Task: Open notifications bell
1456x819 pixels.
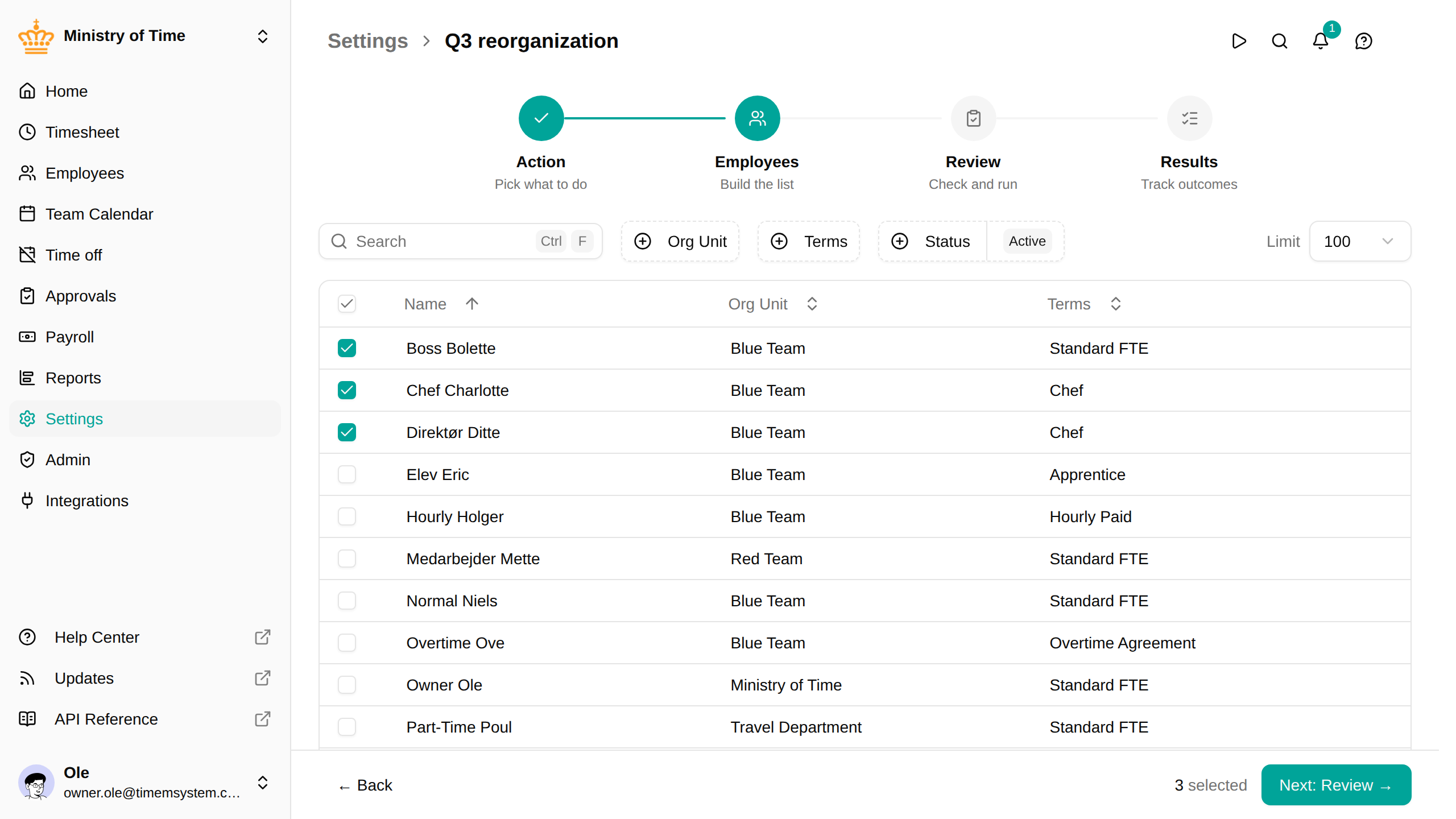Action: point(1321,41)
